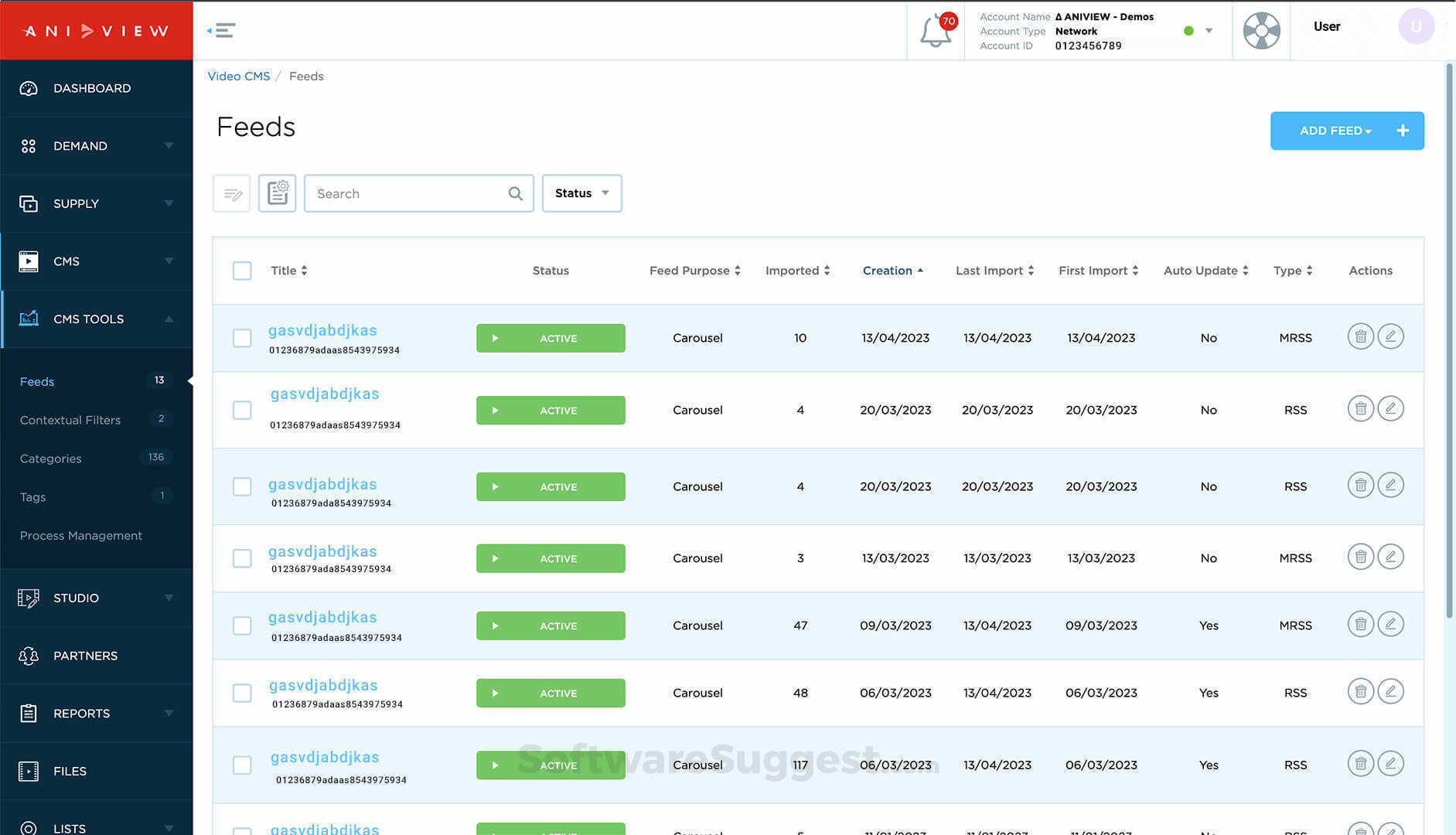Viewport: 1456px width, 835px height.
Task: Open the Contextual Filters menu item
Action: [x=70, y=420]
